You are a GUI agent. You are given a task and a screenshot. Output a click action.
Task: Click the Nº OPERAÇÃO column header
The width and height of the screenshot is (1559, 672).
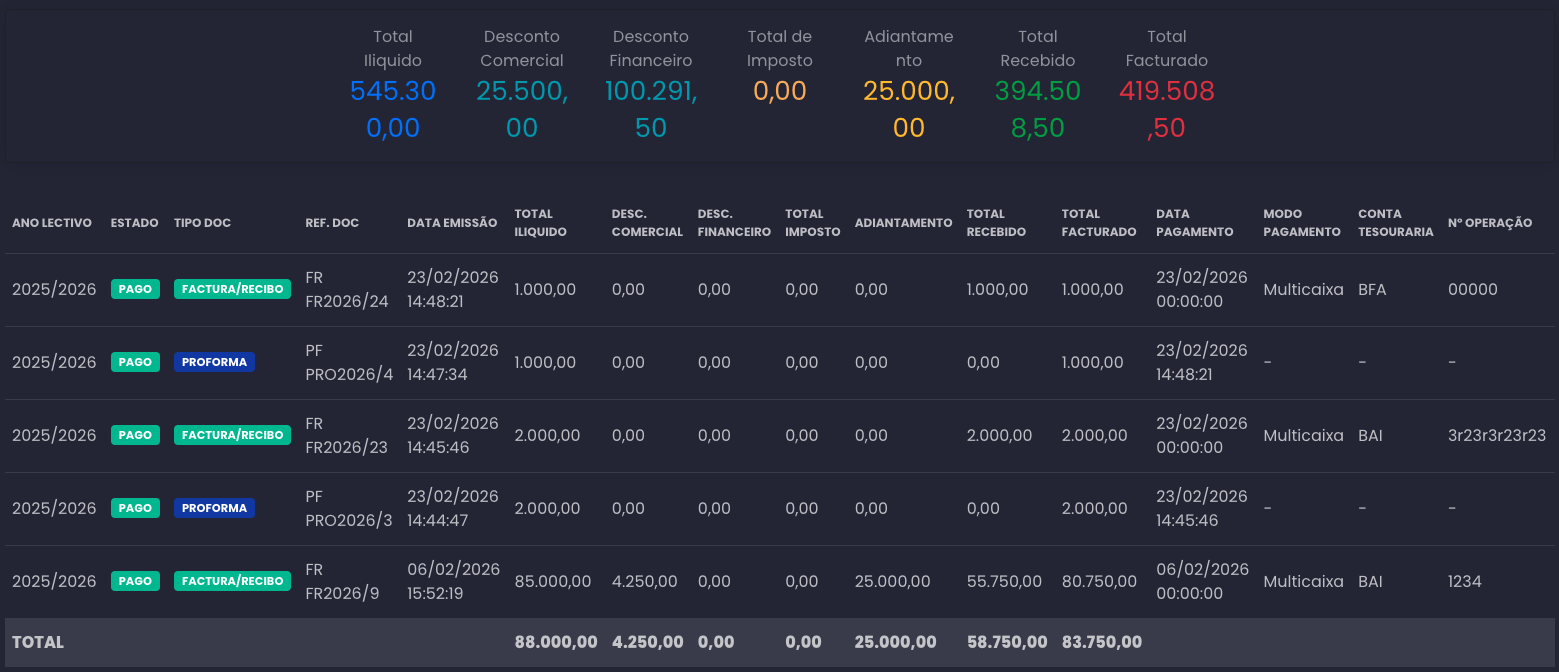coord(1490,223)
